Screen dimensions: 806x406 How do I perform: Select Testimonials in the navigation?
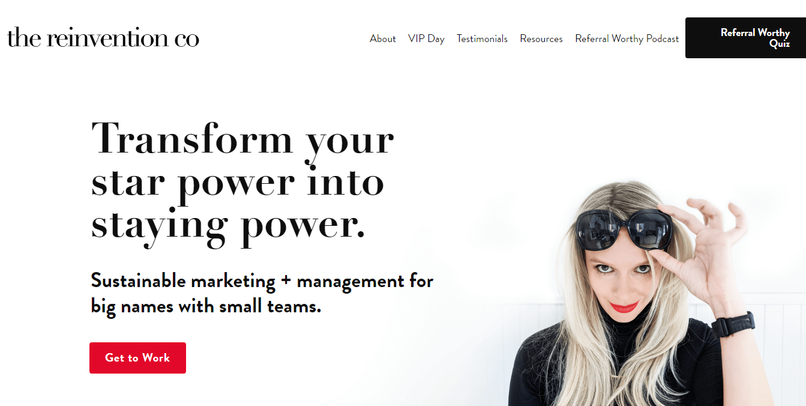click(x=482, y=39)
